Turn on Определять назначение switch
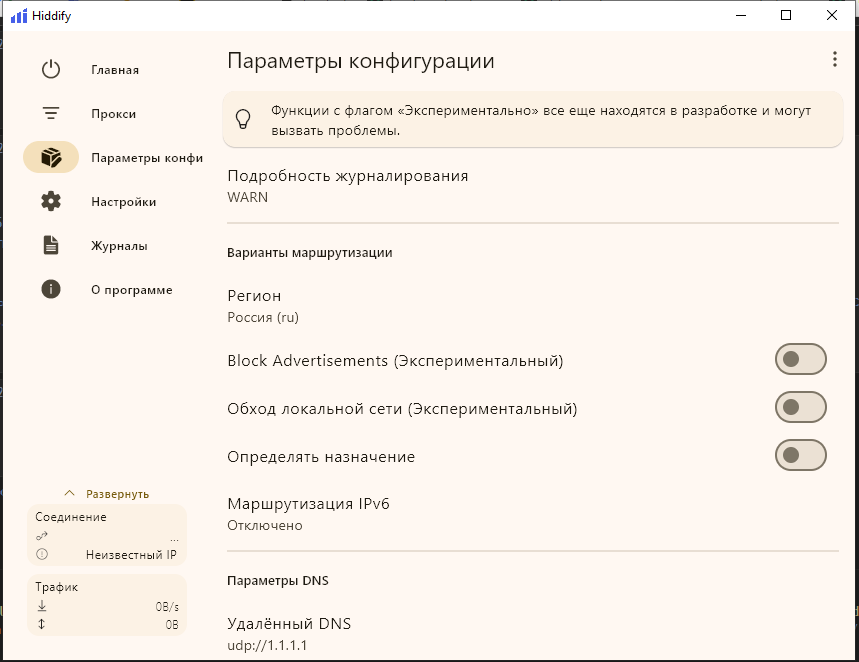 tap(800, 455)
